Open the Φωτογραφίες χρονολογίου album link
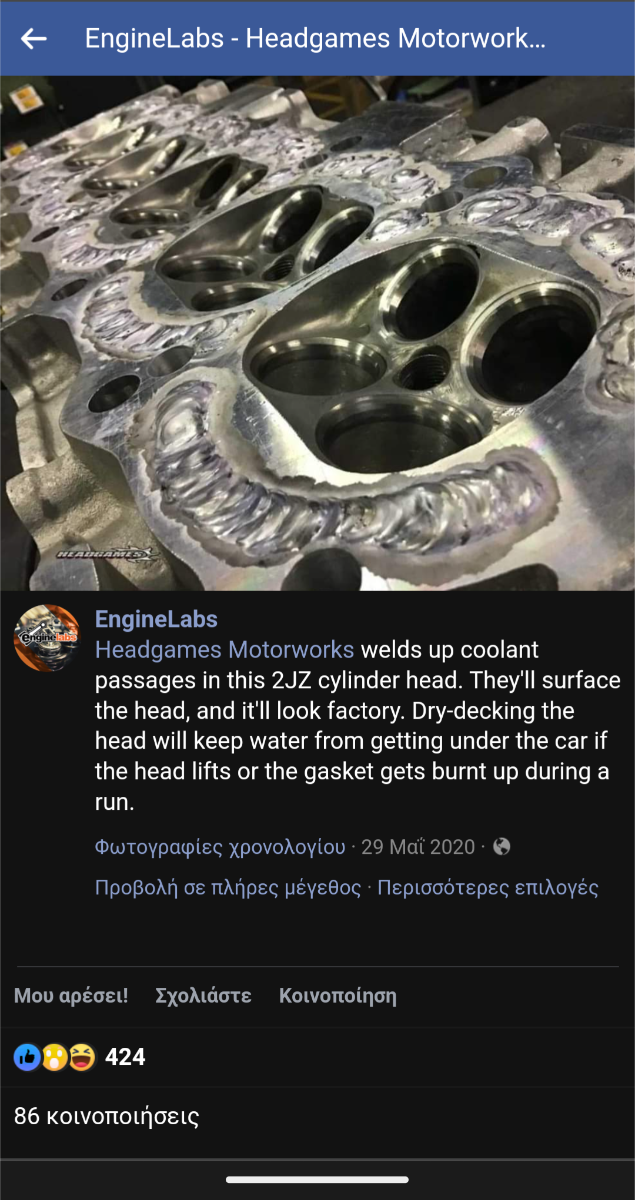 click(x=220, y=847)
